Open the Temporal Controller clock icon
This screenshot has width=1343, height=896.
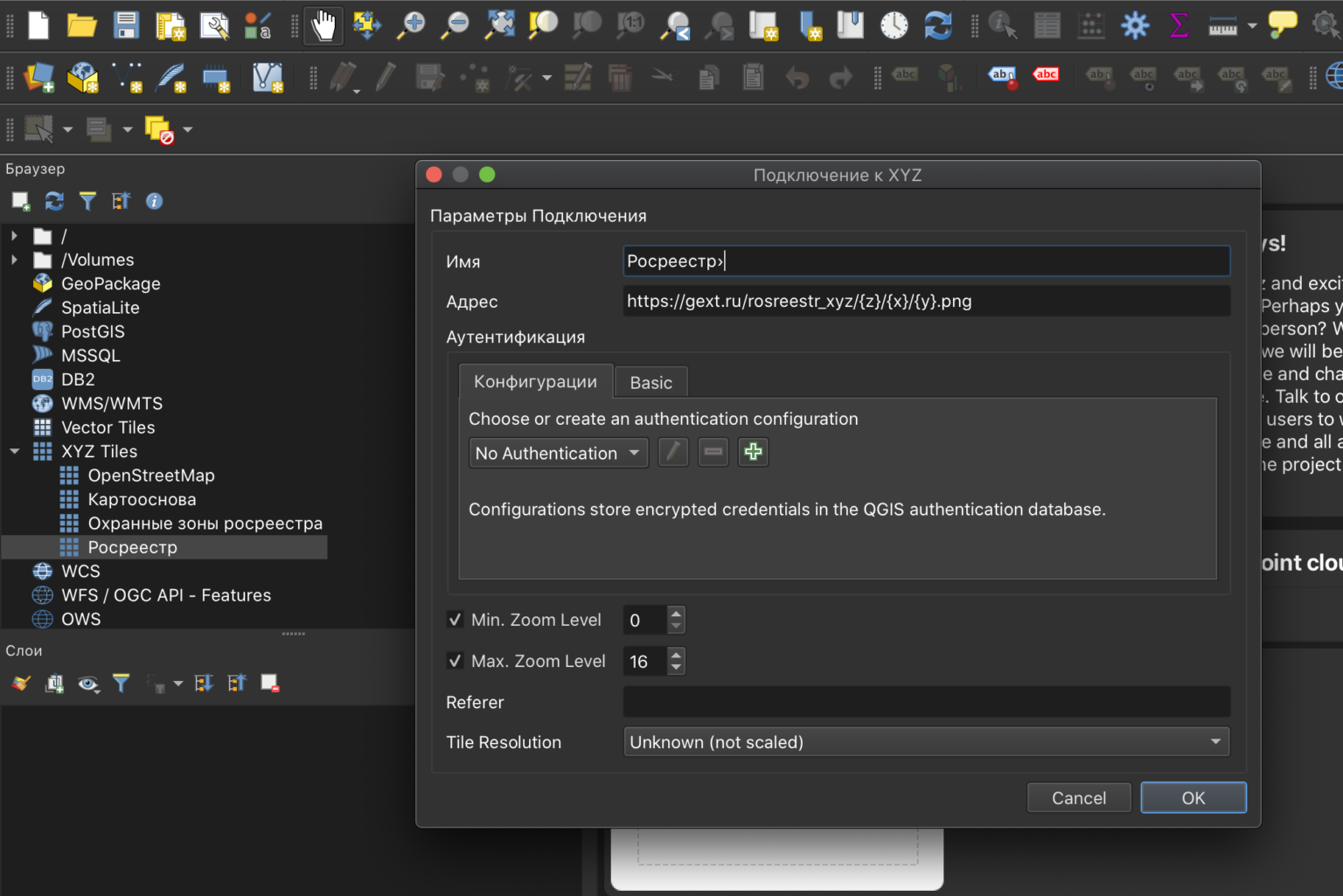pos(894,25)
